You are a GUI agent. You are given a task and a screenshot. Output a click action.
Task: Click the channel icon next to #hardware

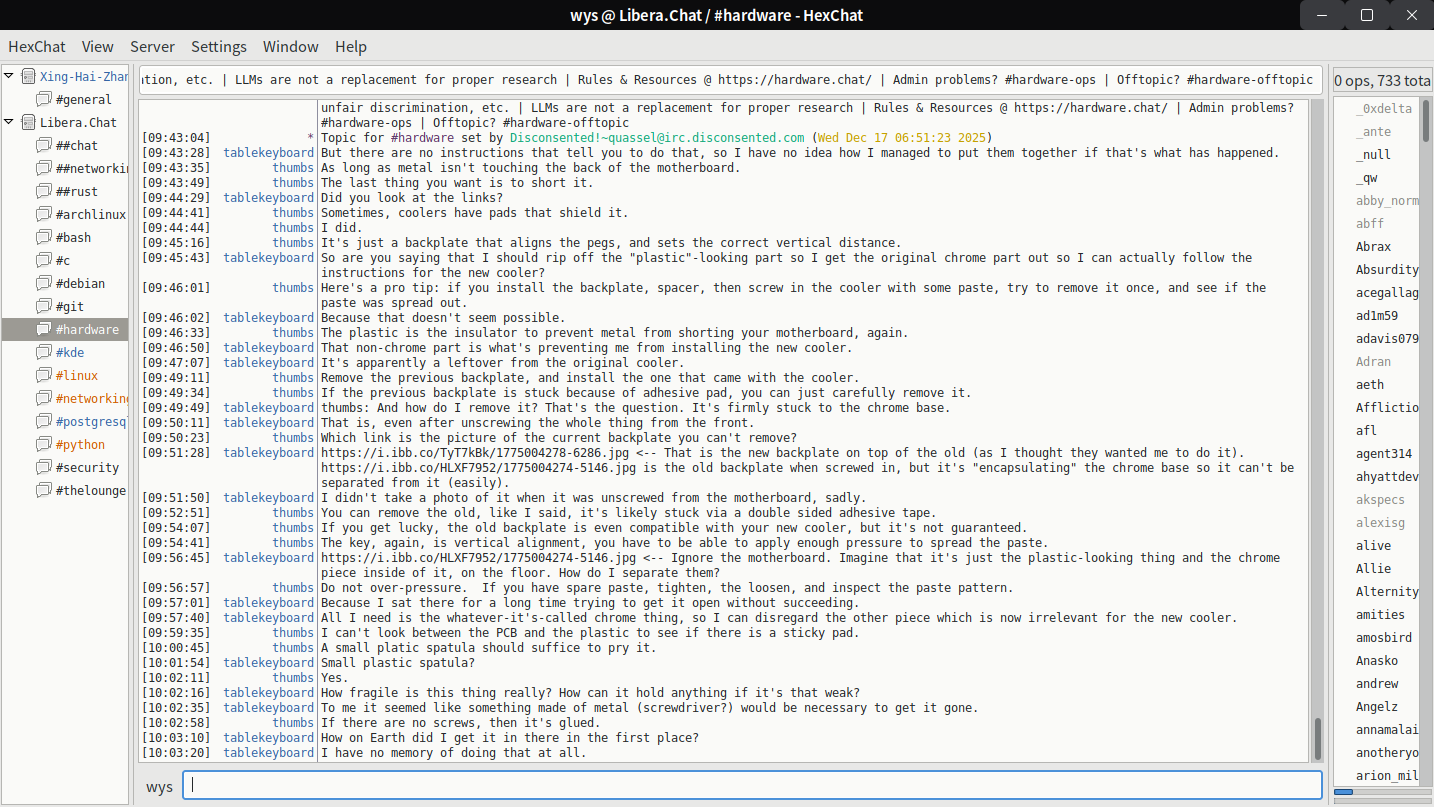[43, 329]
